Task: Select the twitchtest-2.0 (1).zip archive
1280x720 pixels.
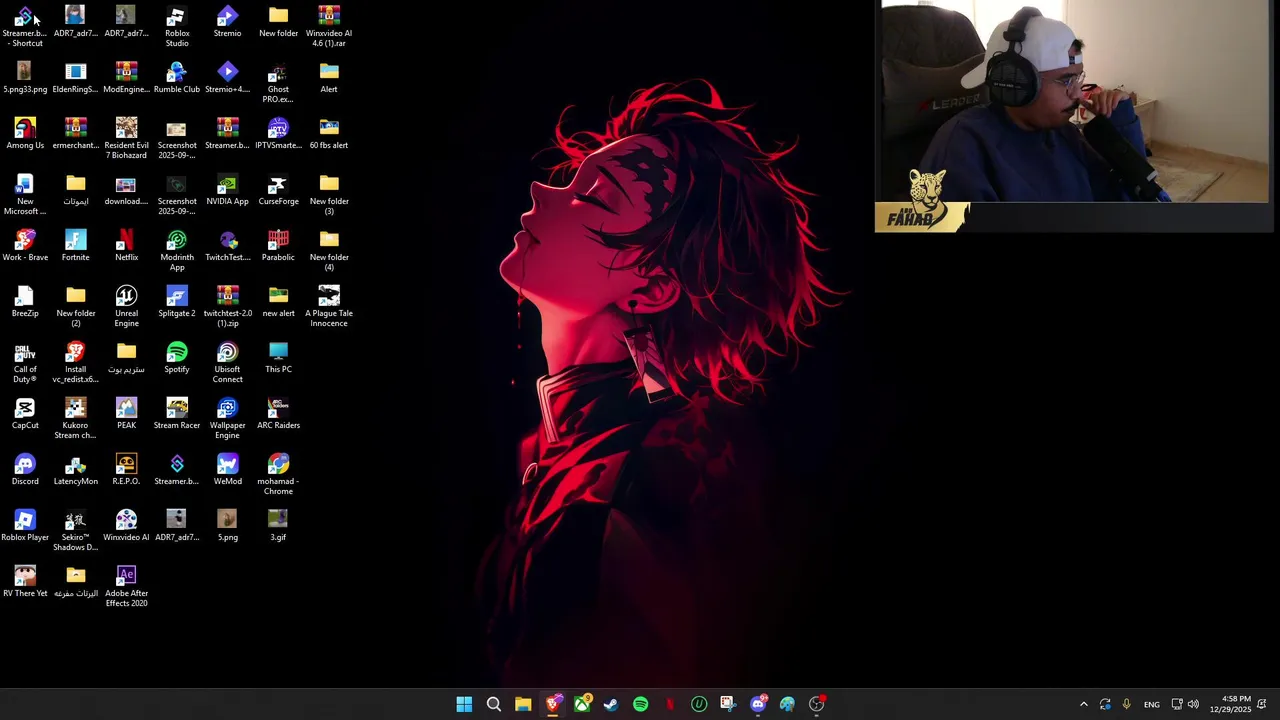Action: click(x=227, y=306)
